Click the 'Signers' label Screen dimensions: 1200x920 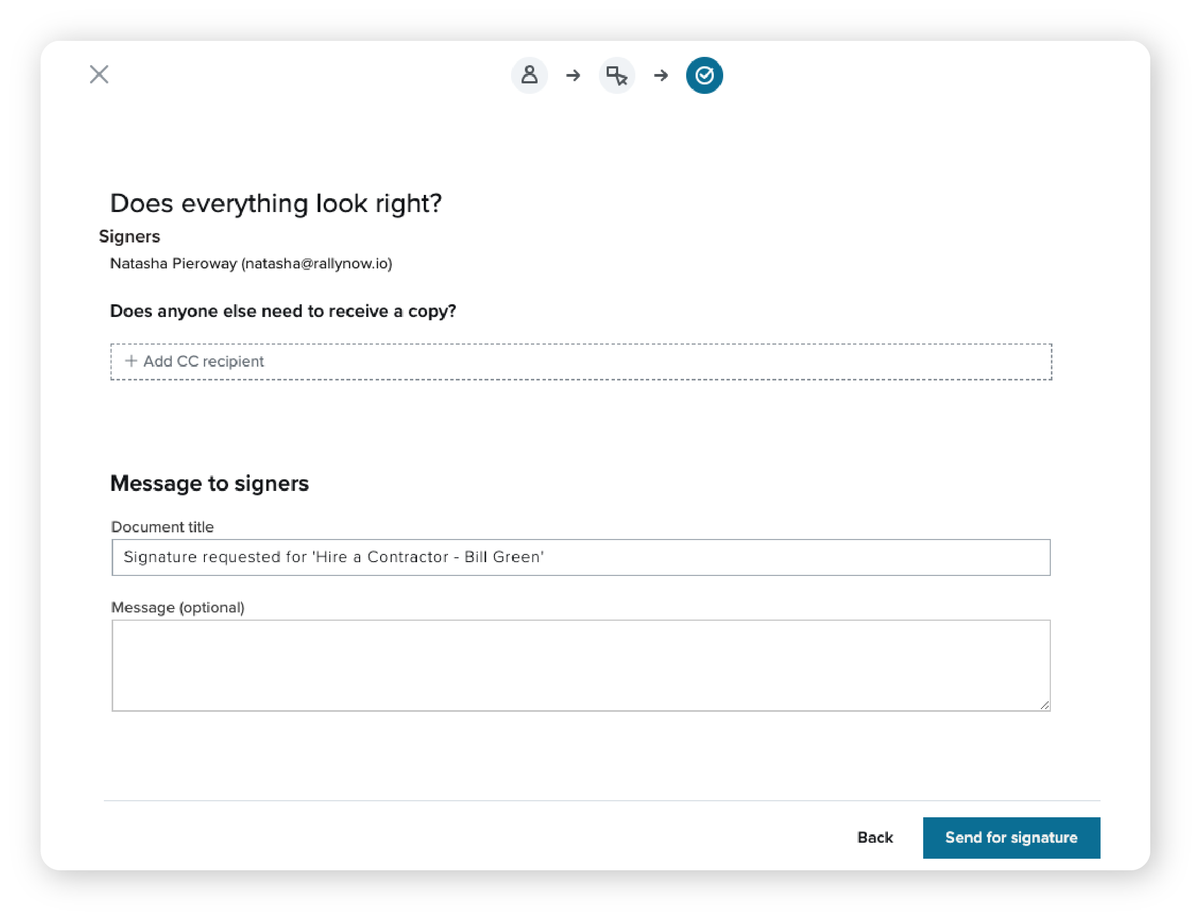point(129,237)
